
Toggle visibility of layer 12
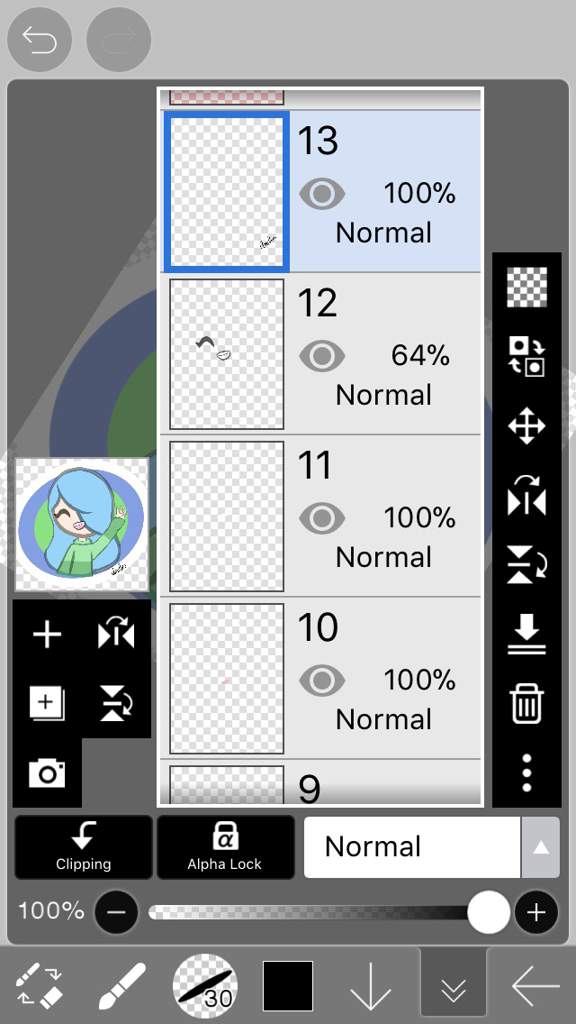point(322,356)
